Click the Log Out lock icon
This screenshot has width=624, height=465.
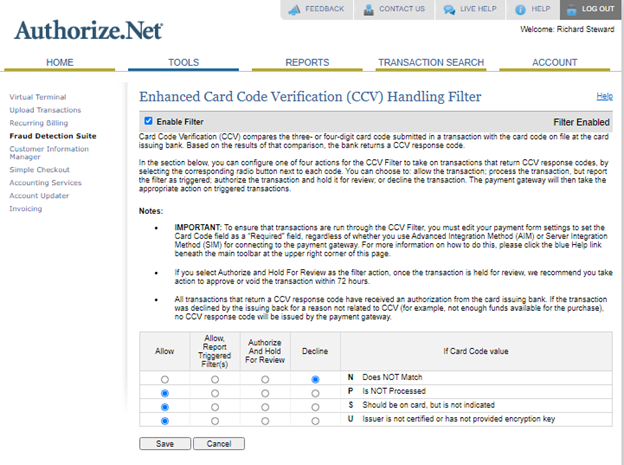click(571, 10)
